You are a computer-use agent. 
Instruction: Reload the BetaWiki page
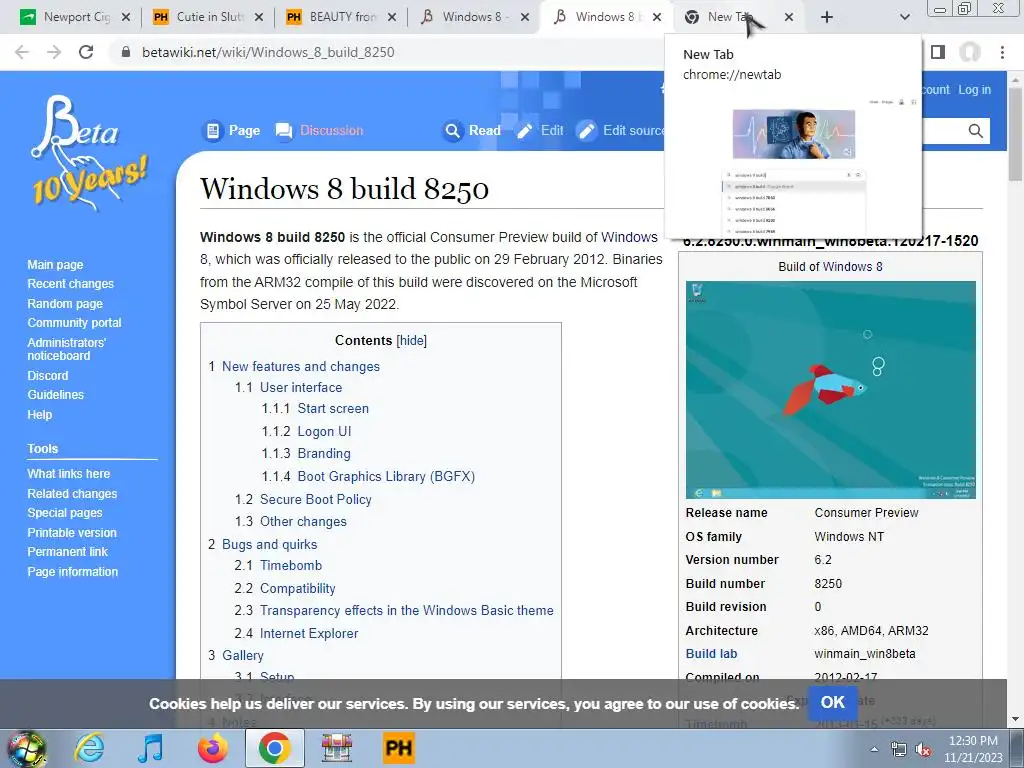point(86,52)
